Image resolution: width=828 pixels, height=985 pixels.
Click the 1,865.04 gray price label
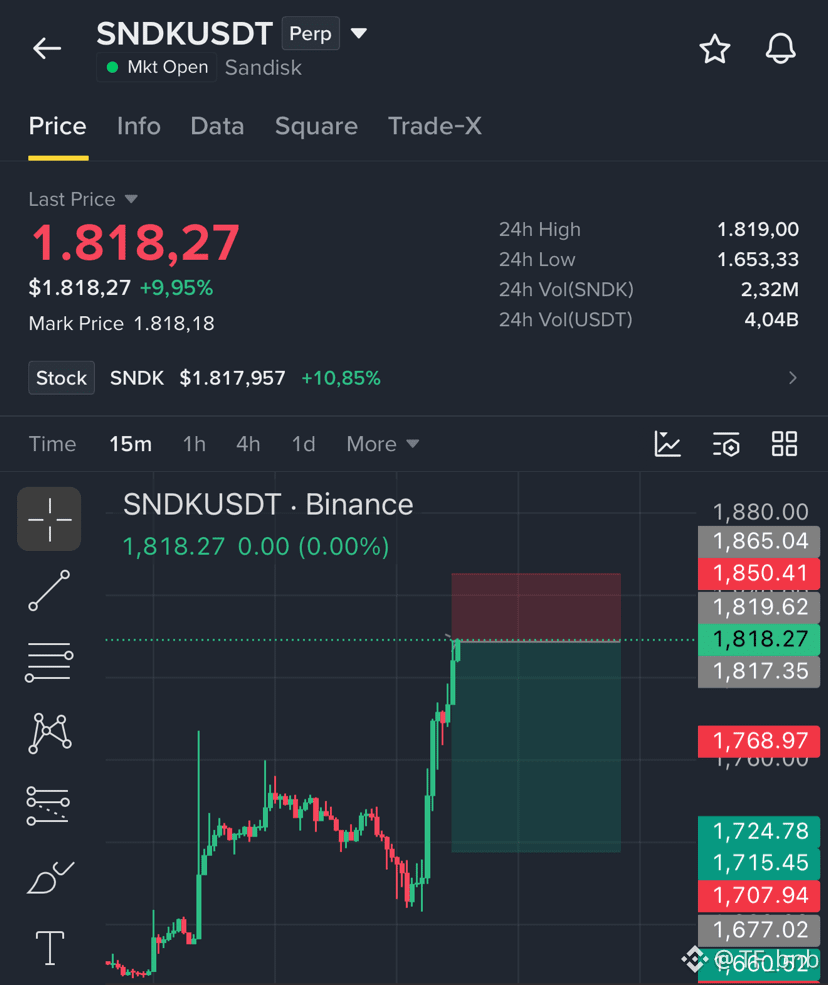[x=759, y=541]
